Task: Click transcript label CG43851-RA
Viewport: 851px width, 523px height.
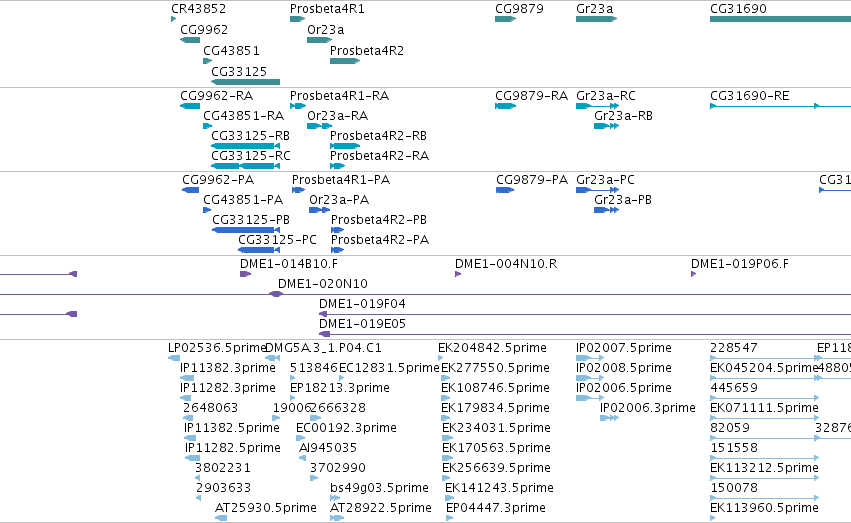Action: click(244, 116)
